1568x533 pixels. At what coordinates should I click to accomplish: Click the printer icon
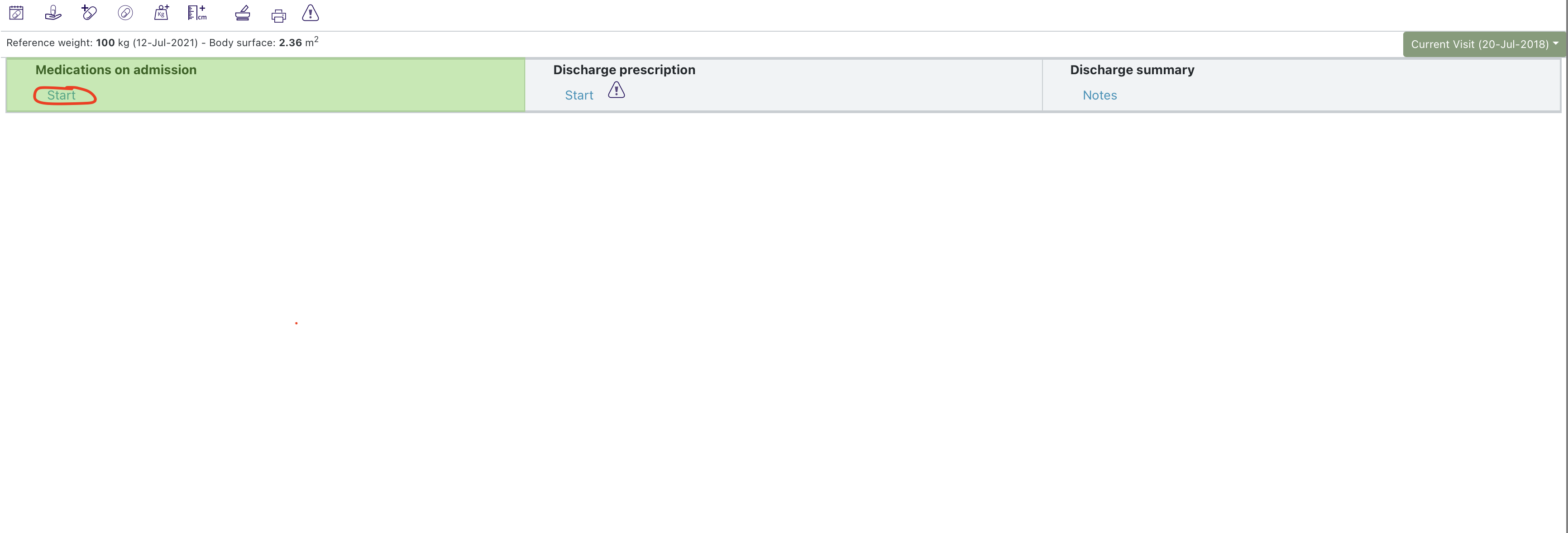point(279,16)
